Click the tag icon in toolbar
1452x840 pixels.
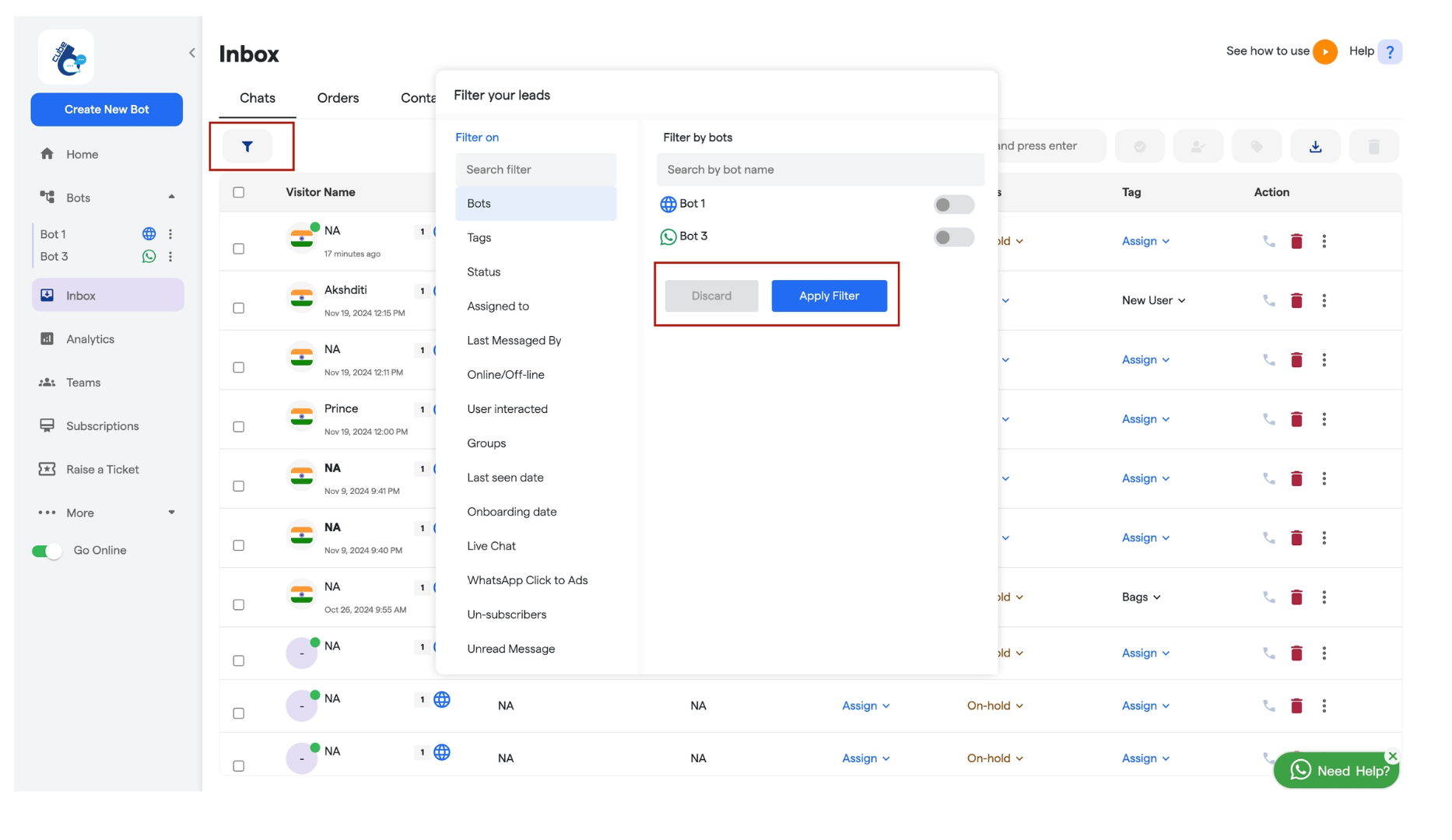pos(1257,146)
